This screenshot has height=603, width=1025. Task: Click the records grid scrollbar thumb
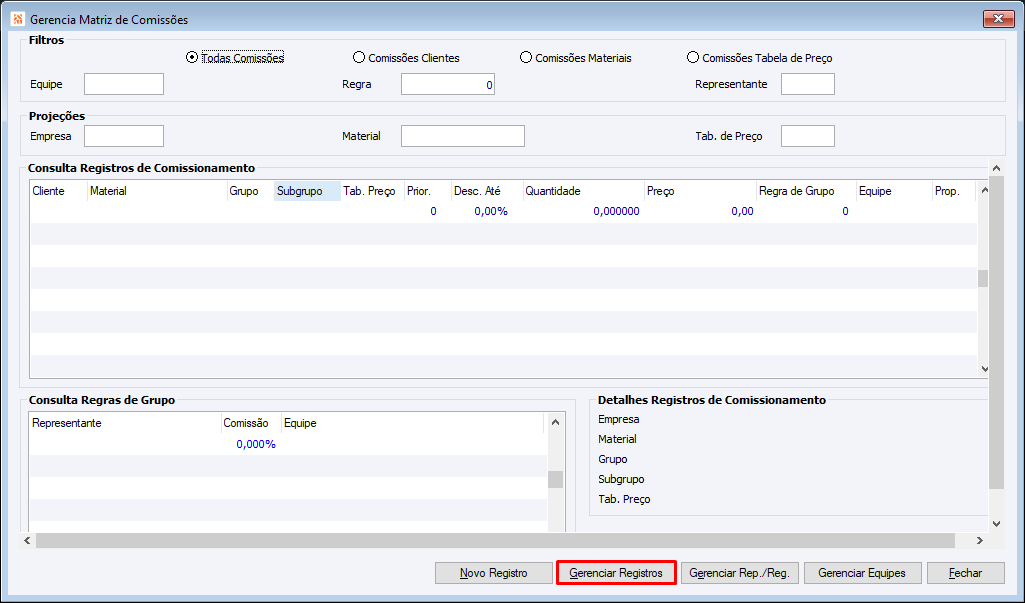tap(983, 278)
